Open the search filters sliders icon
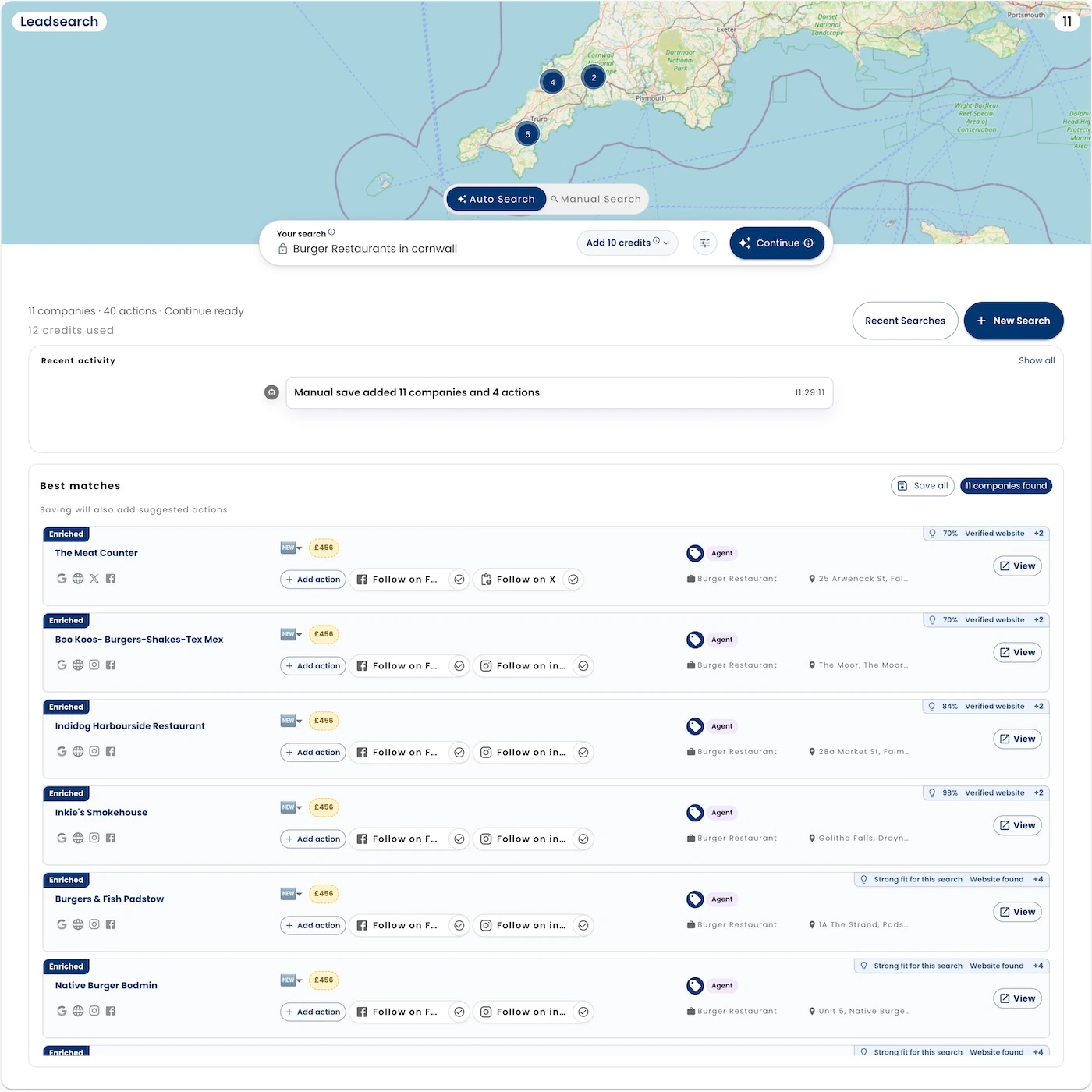Image resolution: width=1092 pixels, height=1092 pixels. click(704, 243)
